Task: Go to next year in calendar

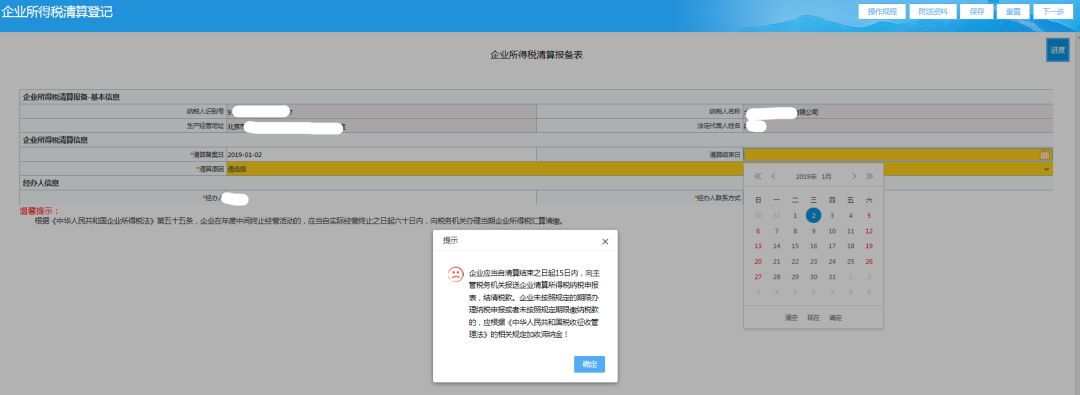Action: point(869,176)
